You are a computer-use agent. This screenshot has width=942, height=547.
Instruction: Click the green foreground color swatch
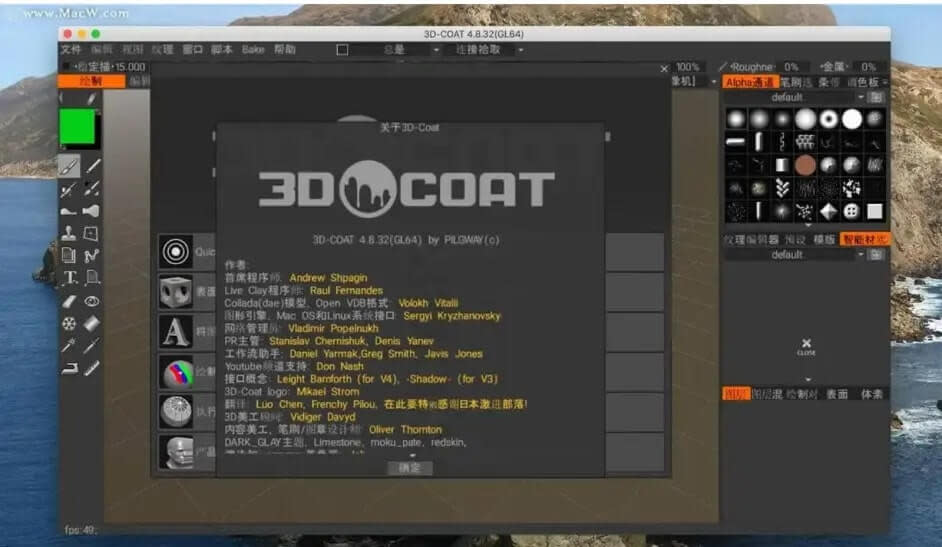[x=77, y=127]
